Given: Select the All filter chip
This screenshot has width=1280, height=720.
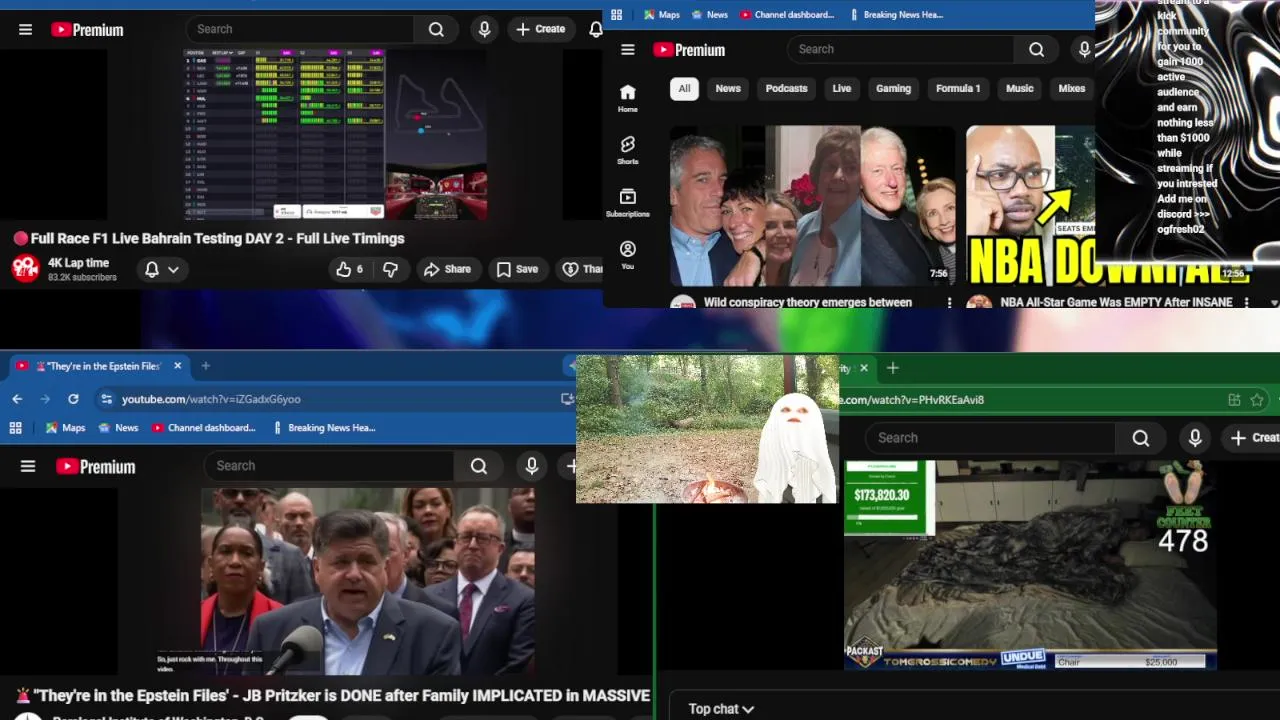Looking at the screenshot, I should 684,89.
